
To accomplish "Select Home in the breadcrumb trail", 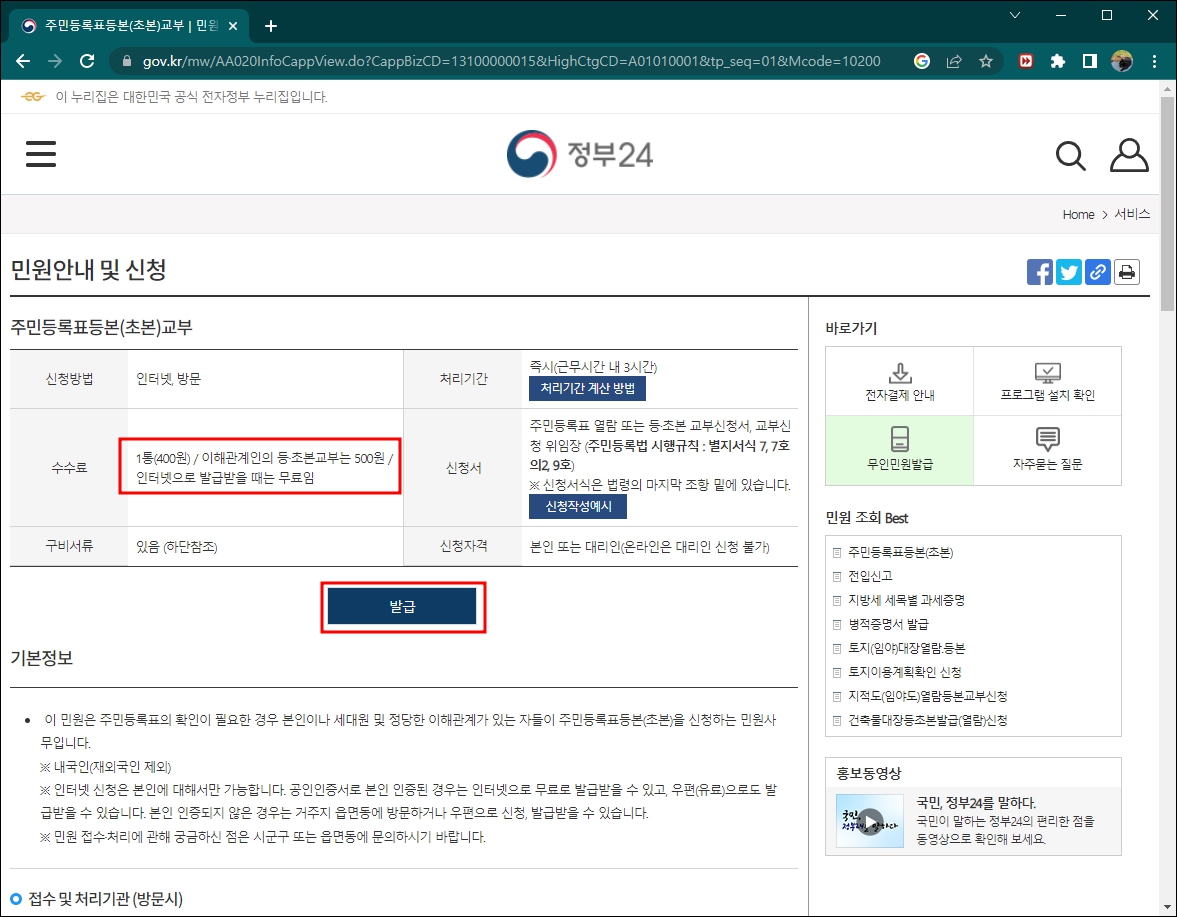I will [x=1078, y=214].
